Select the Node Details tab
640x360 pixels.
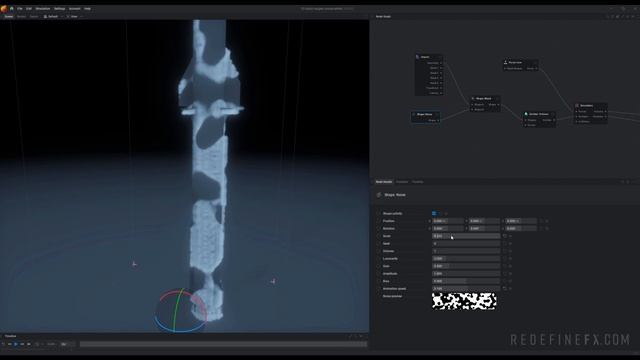[x=384, y=182]
